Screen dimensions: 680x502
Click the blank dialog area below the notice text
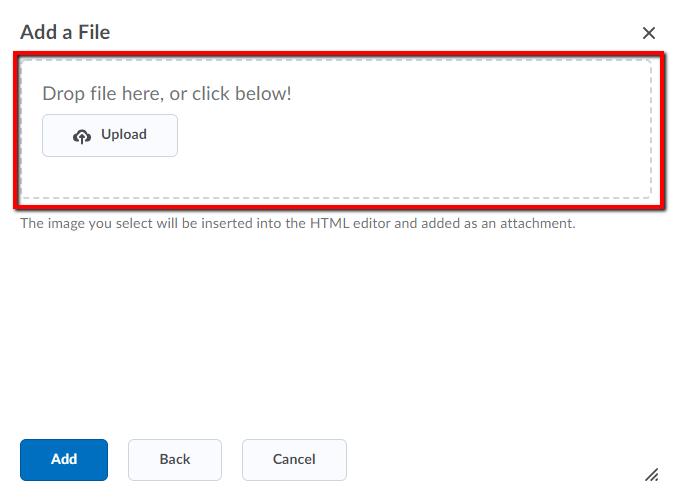tap(338, 334)
